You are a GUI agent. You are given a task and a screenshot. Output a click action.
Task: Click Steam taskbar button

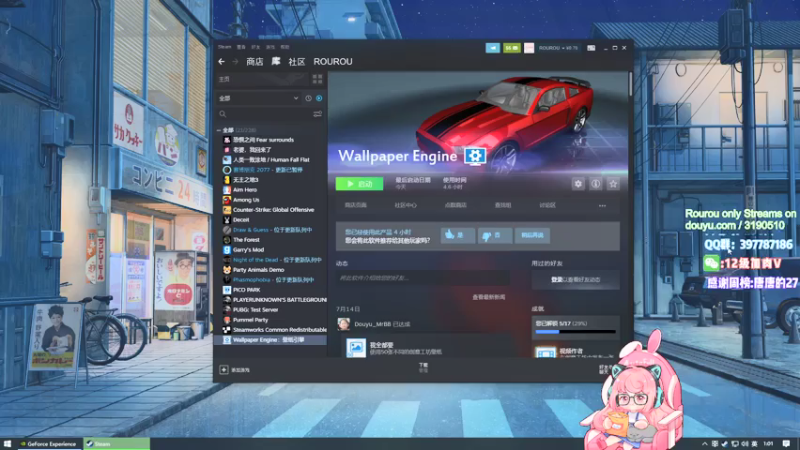[x=116, y=444]
